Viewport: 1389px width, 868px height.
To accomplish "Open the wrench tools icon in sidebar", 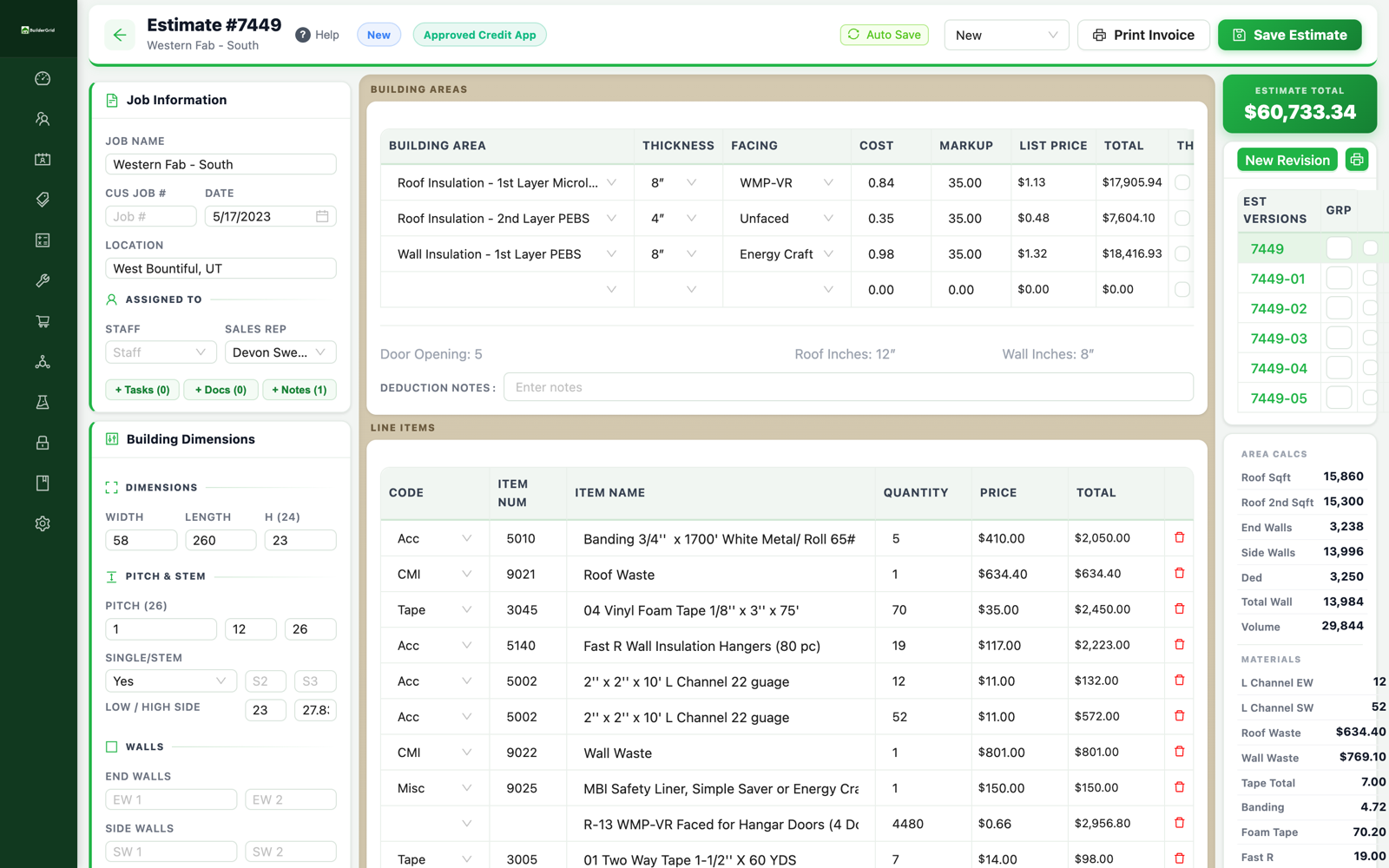I will point(43,280).
